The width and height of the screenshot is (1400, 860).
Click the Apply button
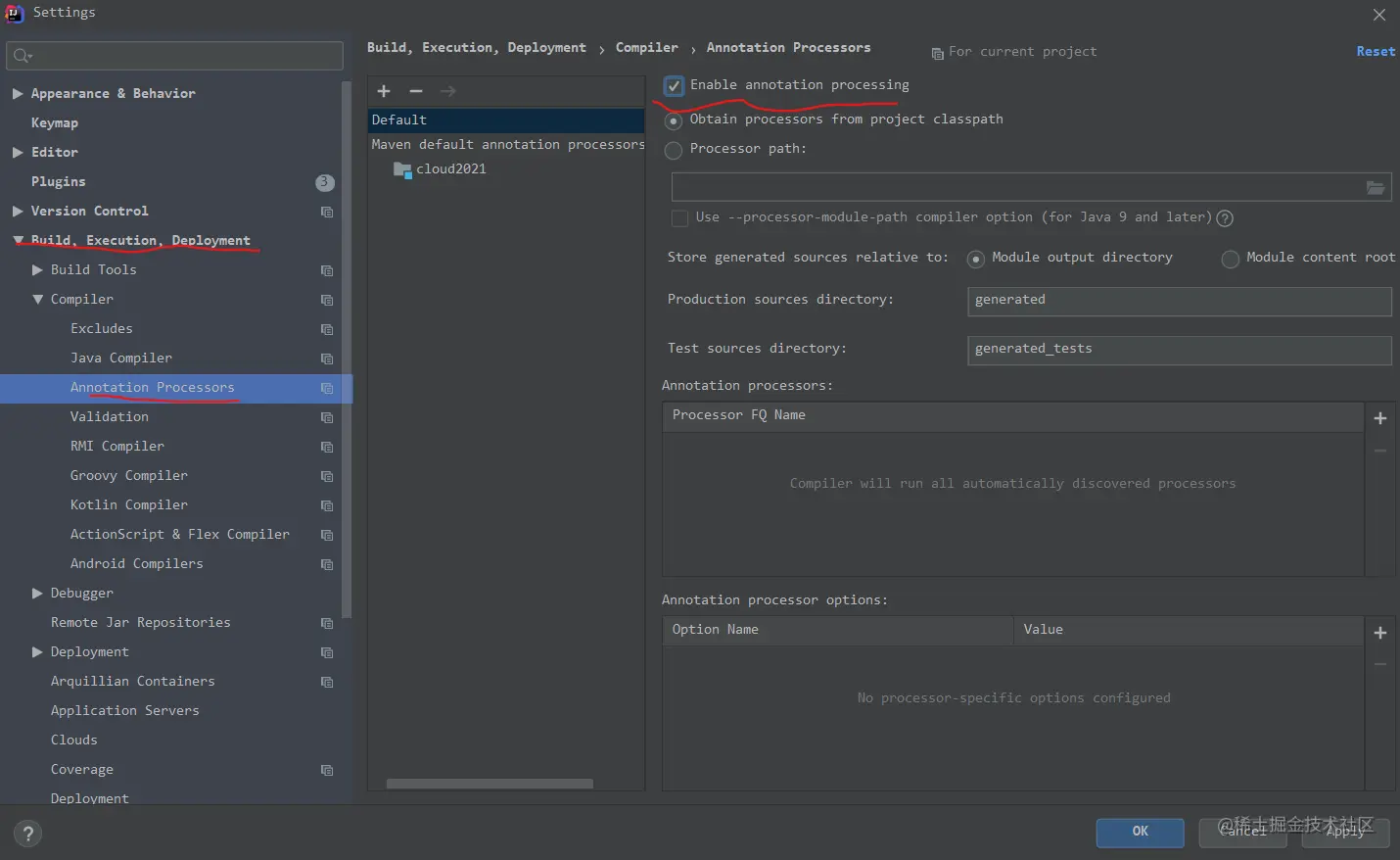tap(1345, 833)
